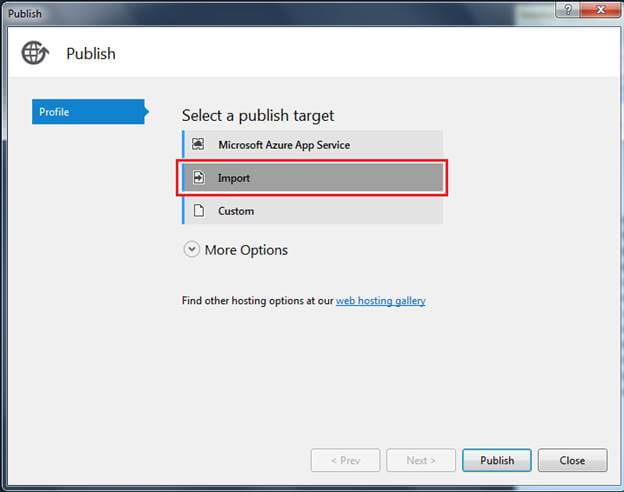Click the 'Find other hosting options' text
The height and width of the screenshot is (492, 624).
click(257, 301)
